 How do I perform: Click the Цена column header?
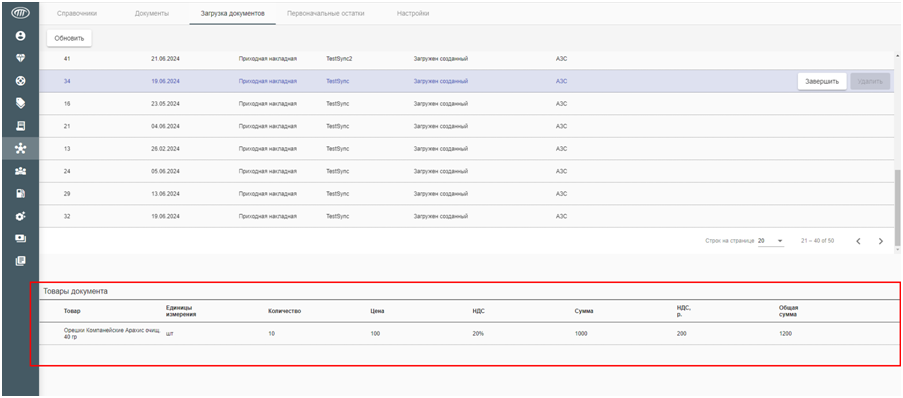(x=377, y=311)
